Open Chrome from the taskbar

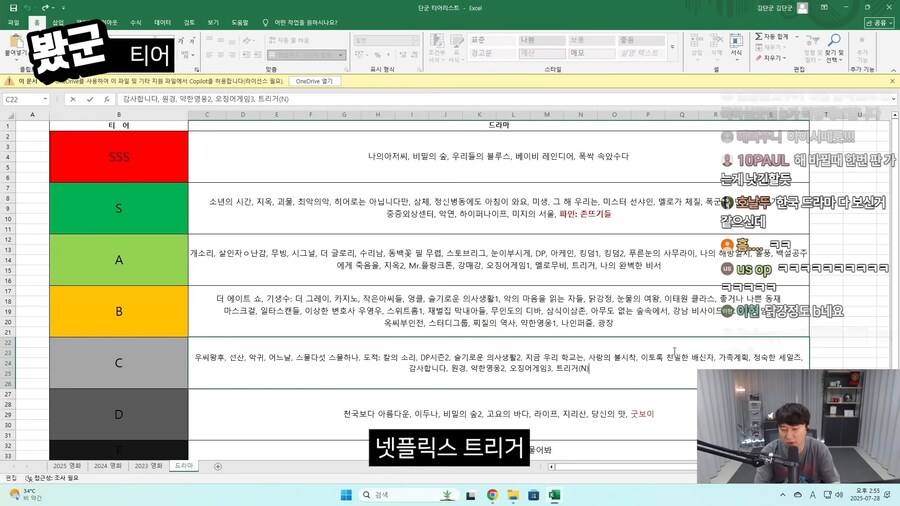(x=492, y=495)
